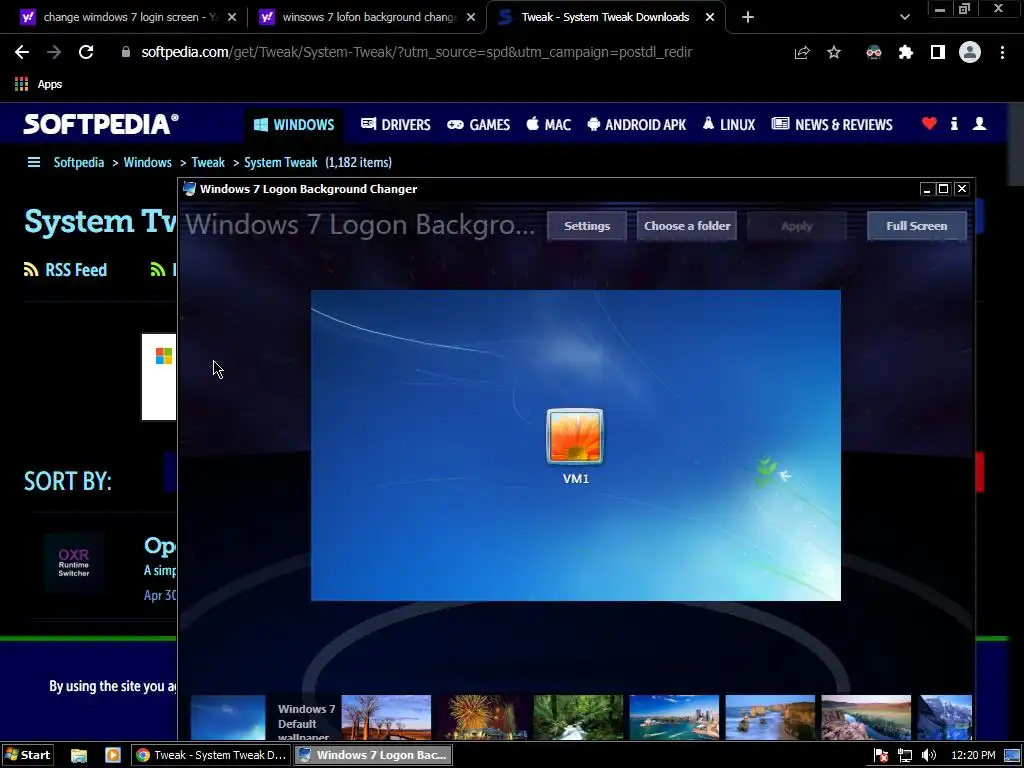
Task: Click the Softpedia logo
Action: [x=101, y=124]
